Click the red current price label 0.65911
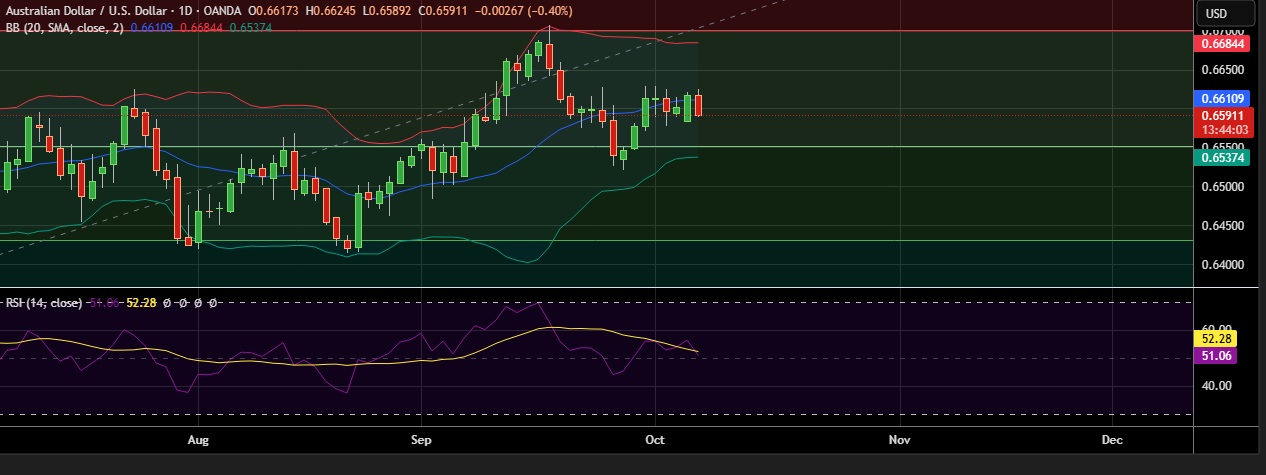 click(1222, 115)
